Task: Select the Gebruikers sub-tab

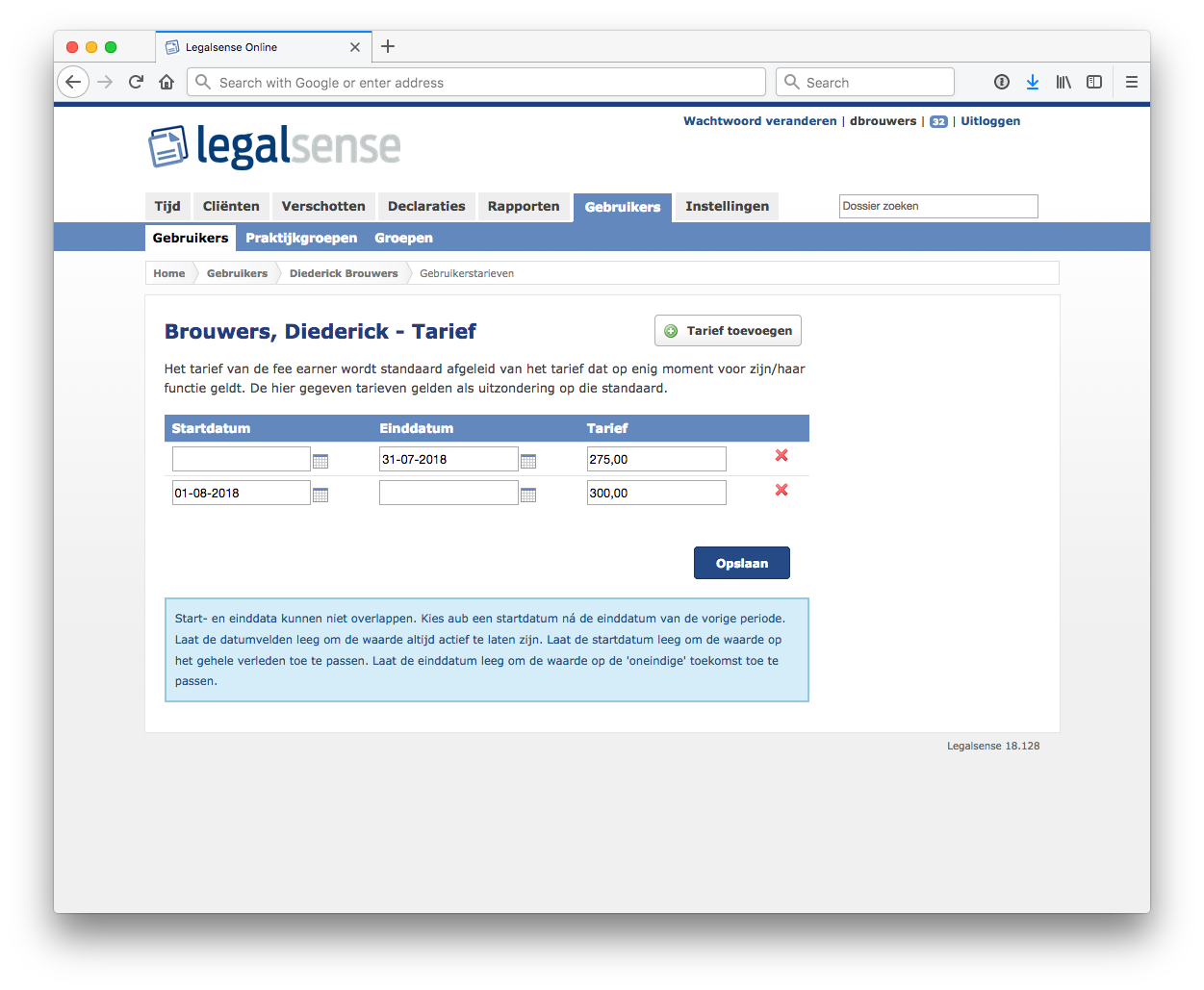Action: pos(191,238)
